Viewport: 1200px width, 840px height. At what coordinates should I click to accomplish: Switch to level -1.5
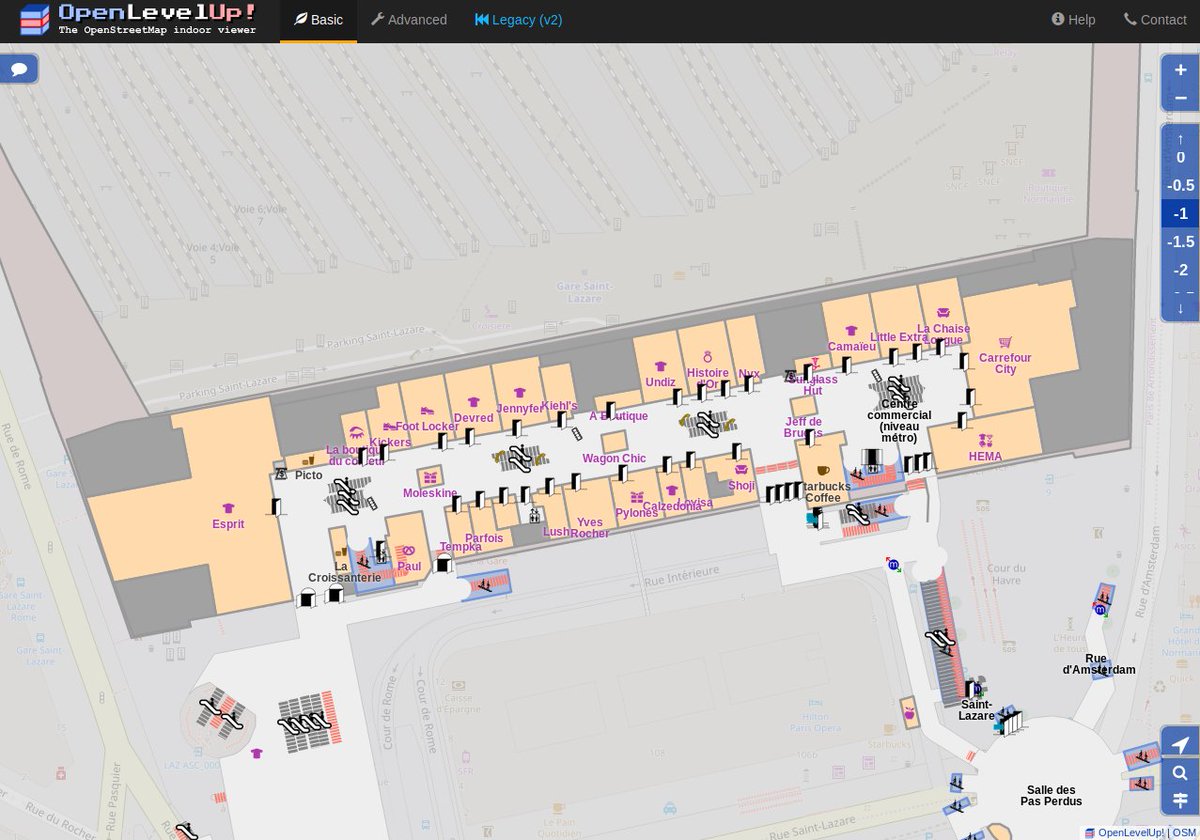[x=1180, y=241]
